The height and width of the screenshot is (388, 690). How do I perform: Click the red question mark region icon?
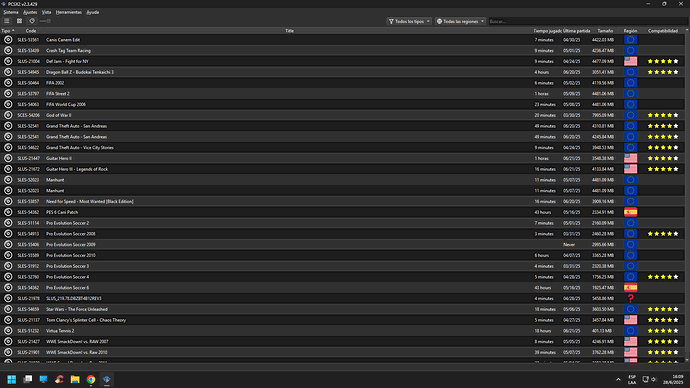pyautogui.click(x=630, y=298)
